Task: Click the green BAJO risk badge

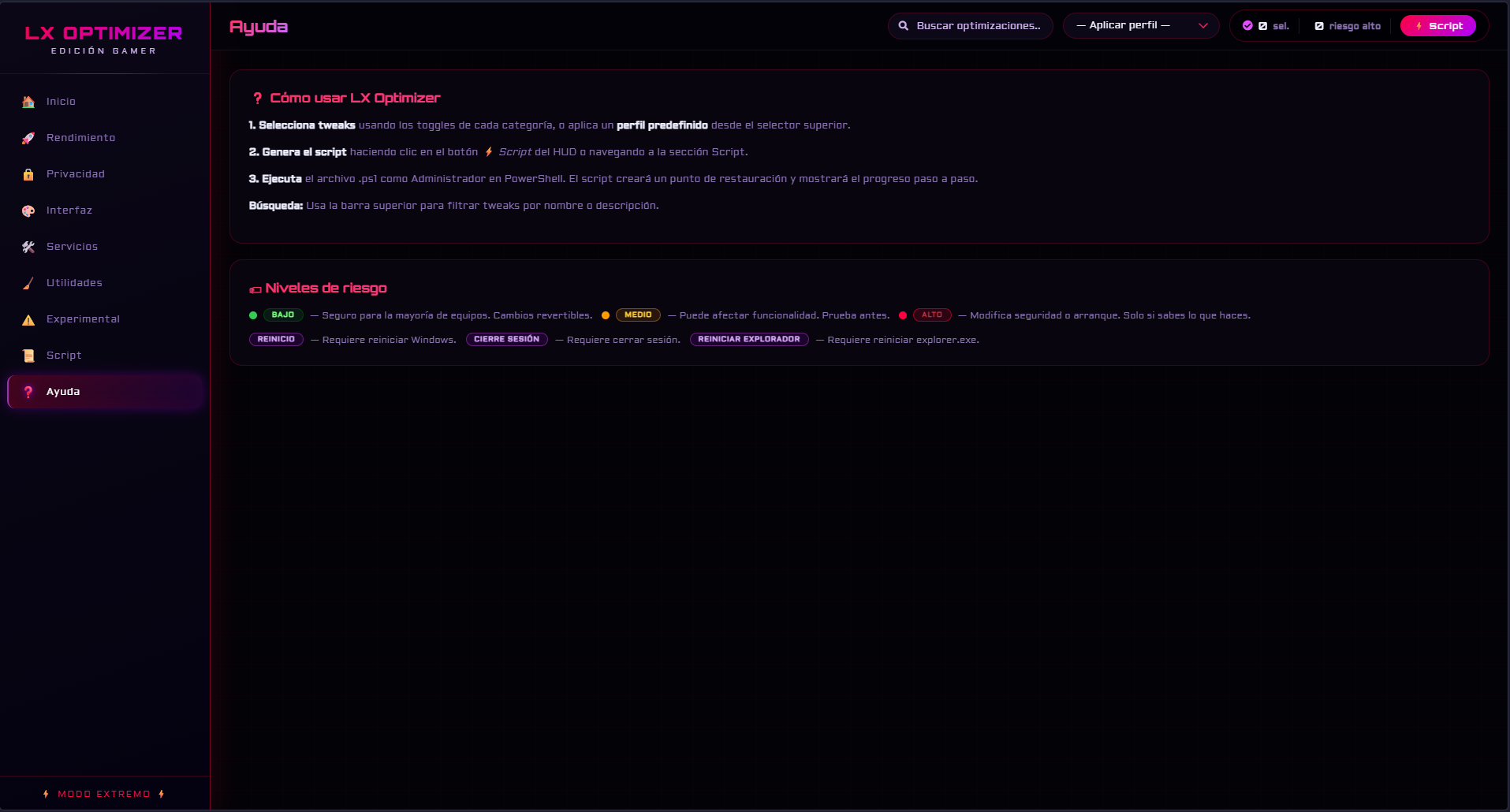Action: [x=282, y=315]
